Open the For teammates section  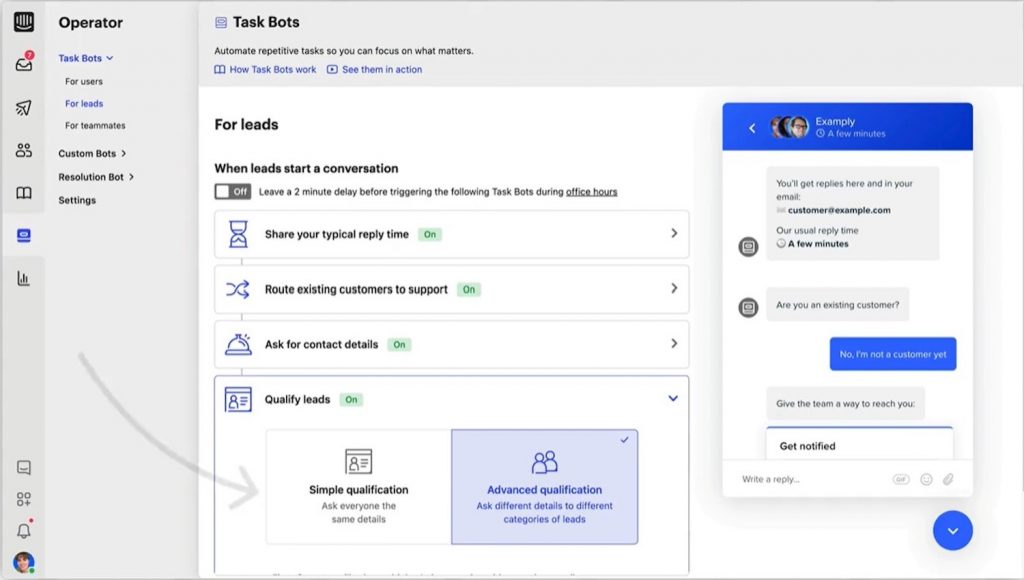click(95, 125)
